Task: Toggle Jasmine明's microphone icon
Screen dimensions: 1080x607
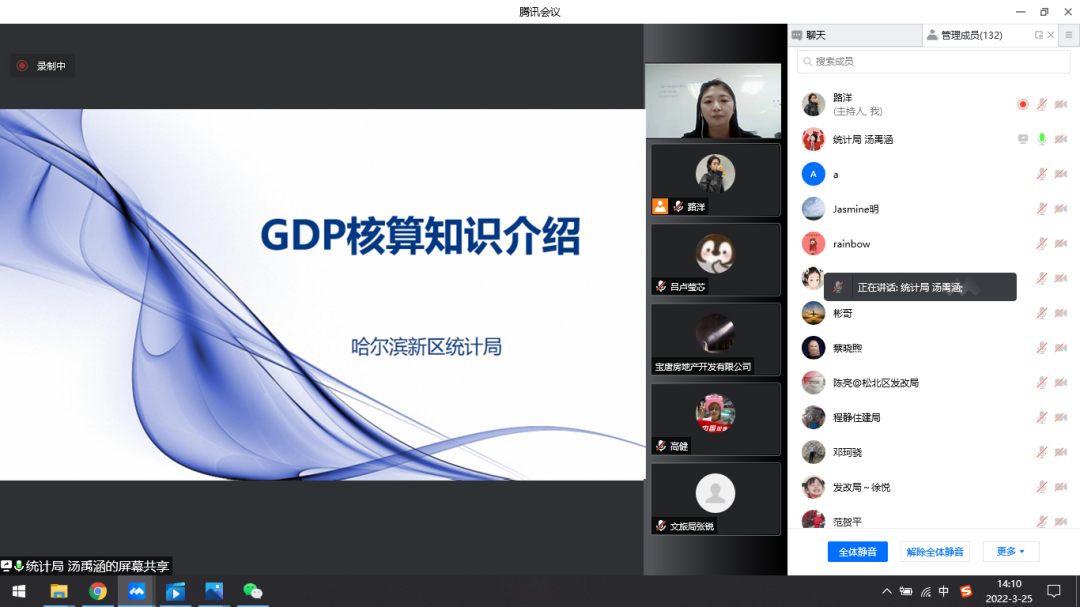Action: [1042, 208]
